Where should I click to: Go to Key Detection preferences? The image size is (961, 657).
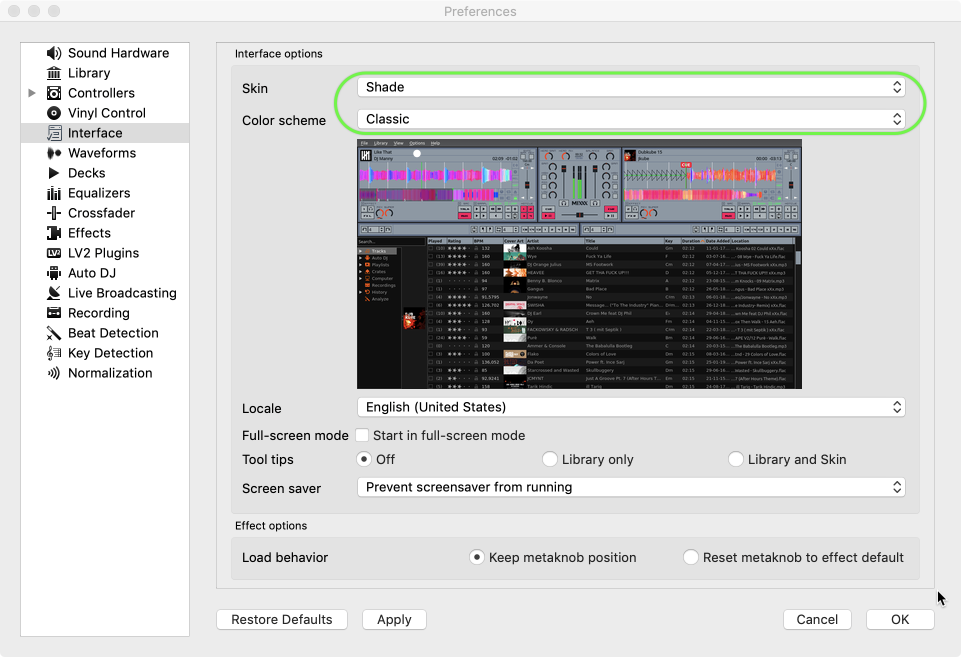pyautogui.click(x=110, y=353)
